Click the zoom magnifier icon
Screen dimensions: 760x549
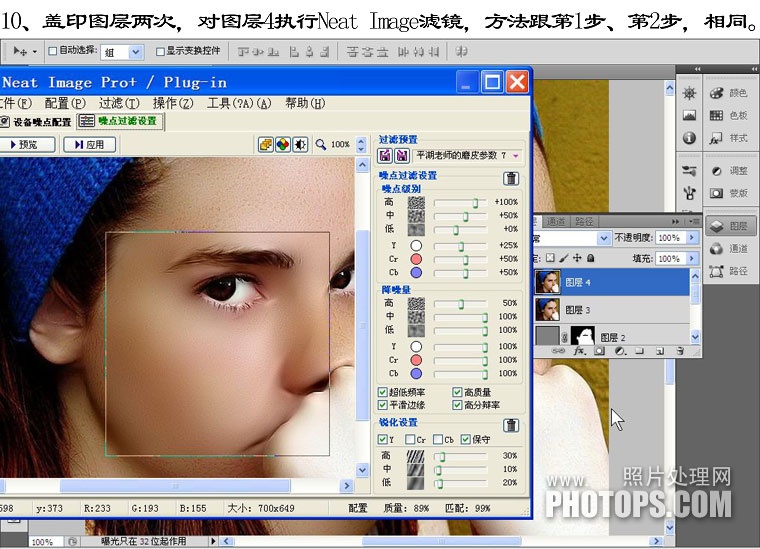[320, 144]
